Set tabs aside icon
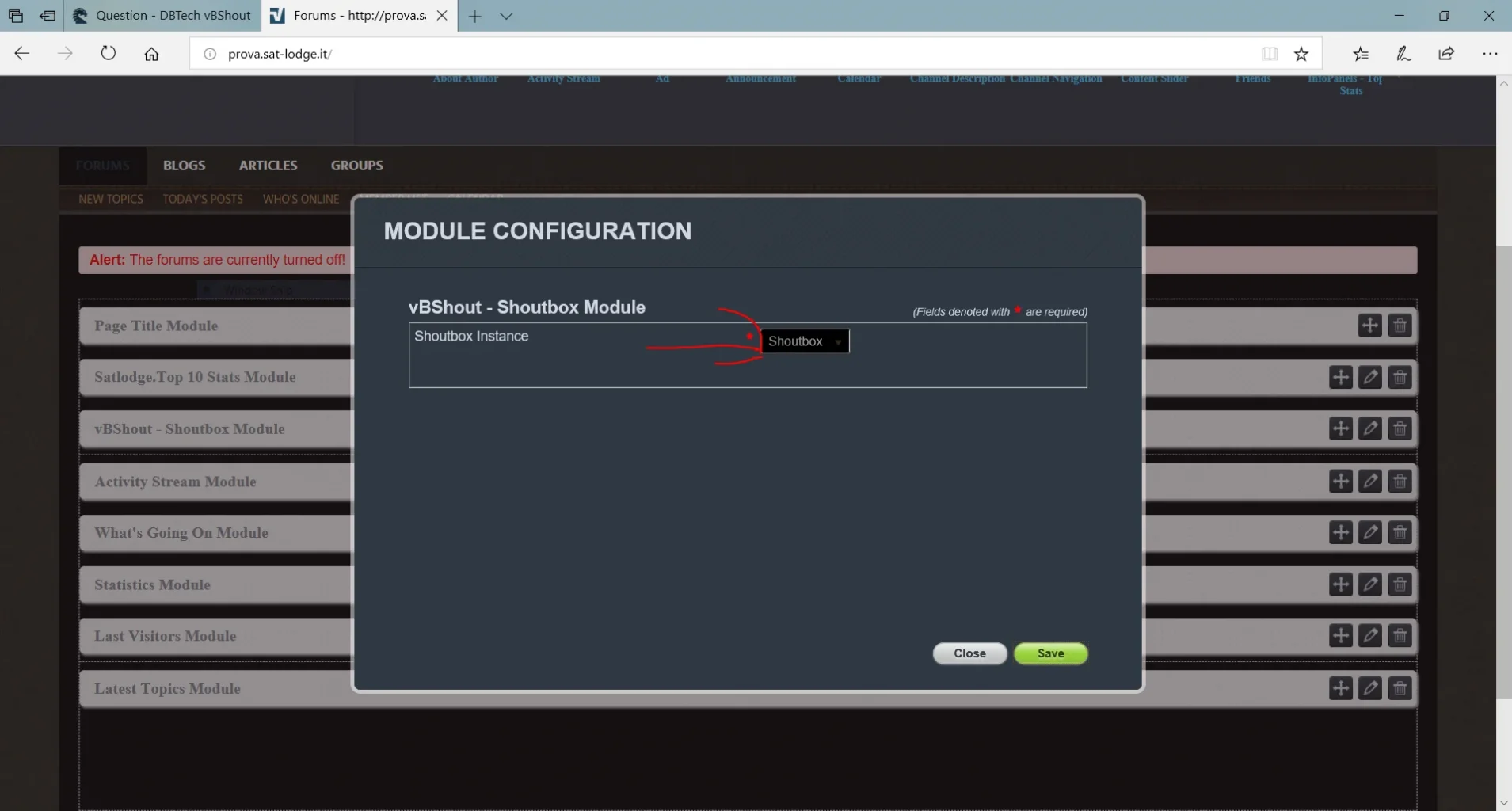The height and width of the screenshot is (811, 1512). coord(48,16)
